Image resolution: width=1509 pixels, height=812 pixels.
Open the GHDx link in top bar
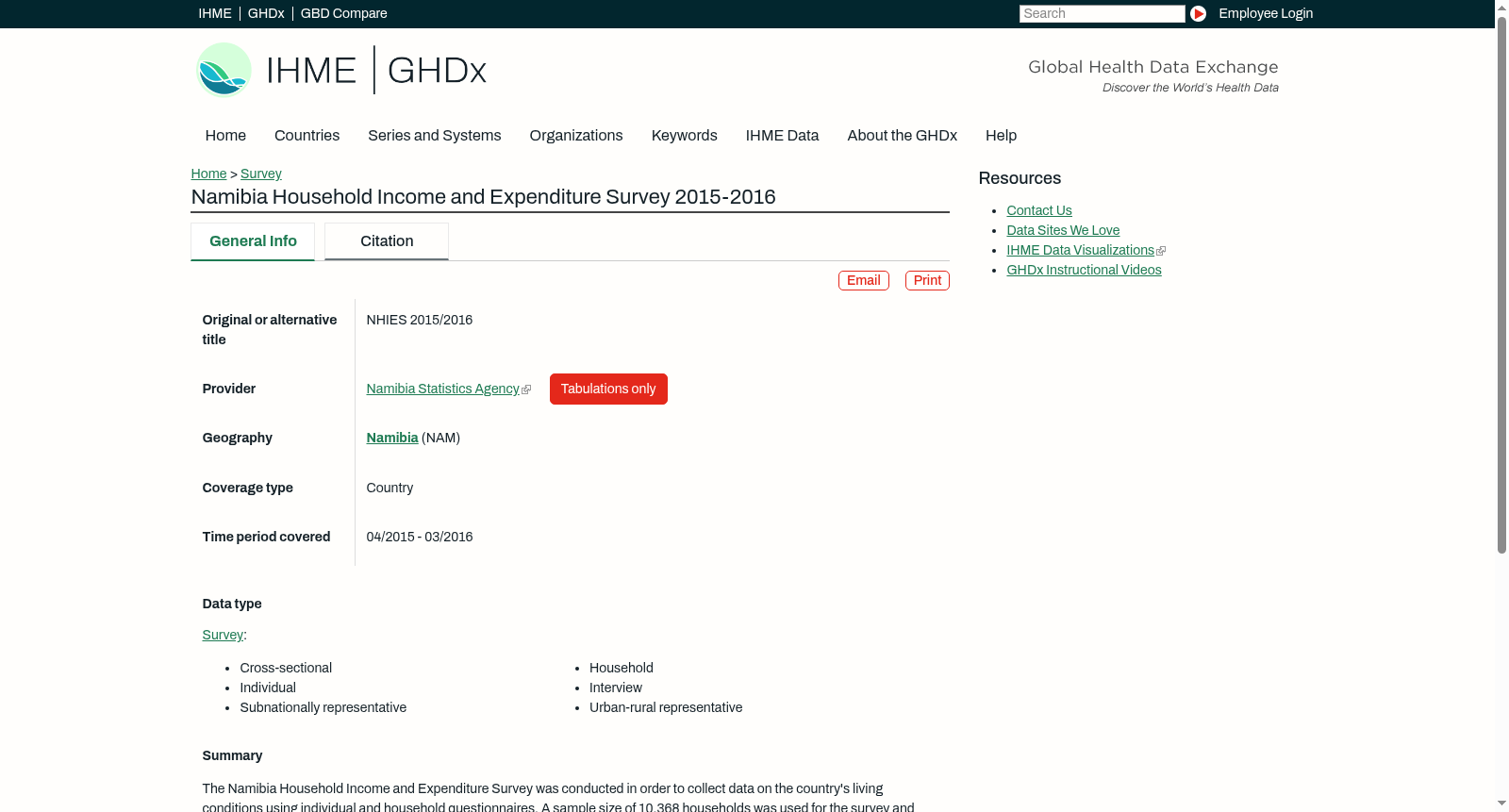[266, 13]
